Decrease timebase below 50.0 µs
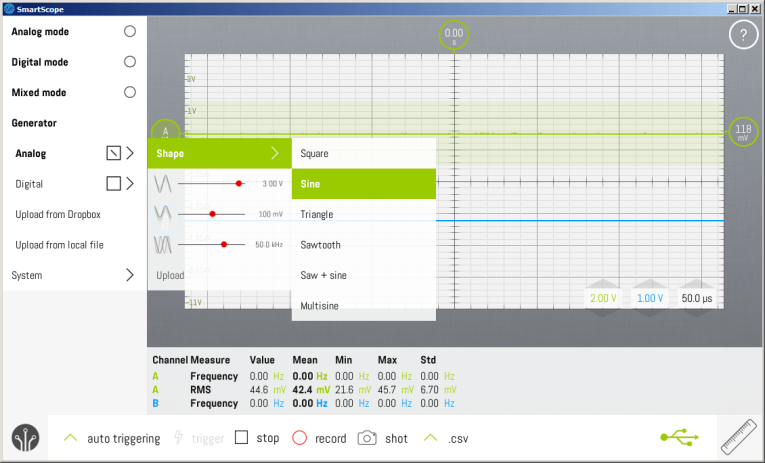This screenshot has height=463, width=765. pos(696,312)
